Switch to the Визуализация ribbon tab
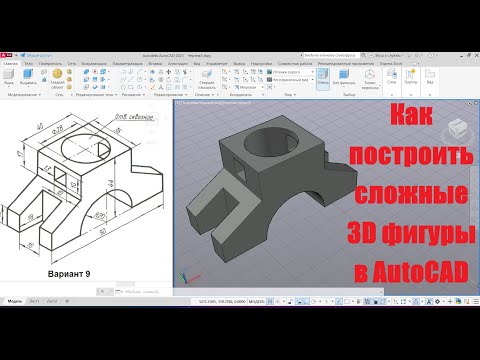Image resolution: width=480 pixels, height=360 pixels. pos(94,63)
